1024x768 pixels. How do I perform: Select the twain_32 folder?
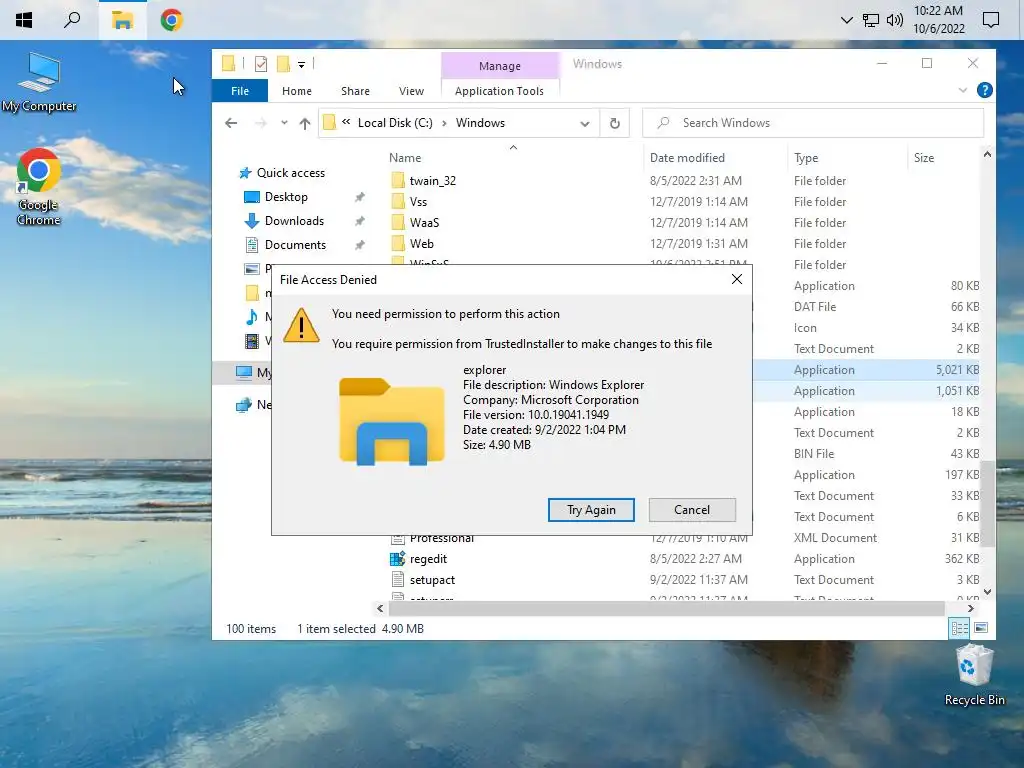tap(432, 181)
